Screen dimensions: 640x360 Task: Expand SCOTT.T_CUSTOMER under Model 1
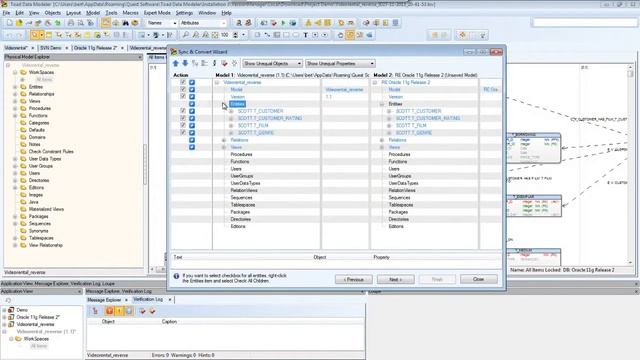231,111
